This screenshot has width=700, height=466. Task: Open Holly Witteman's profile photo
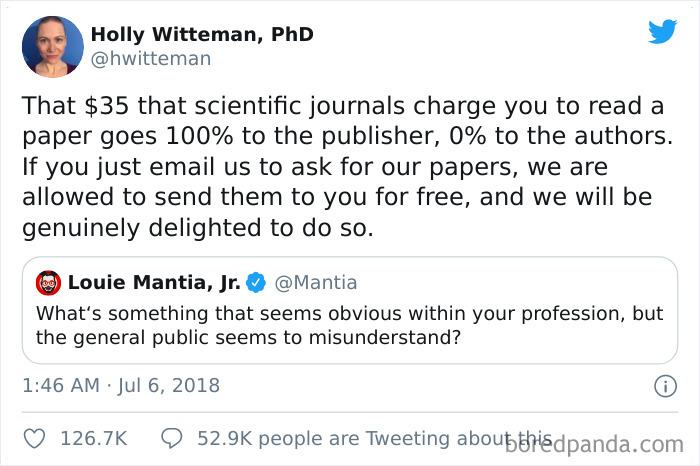(52, 46)
